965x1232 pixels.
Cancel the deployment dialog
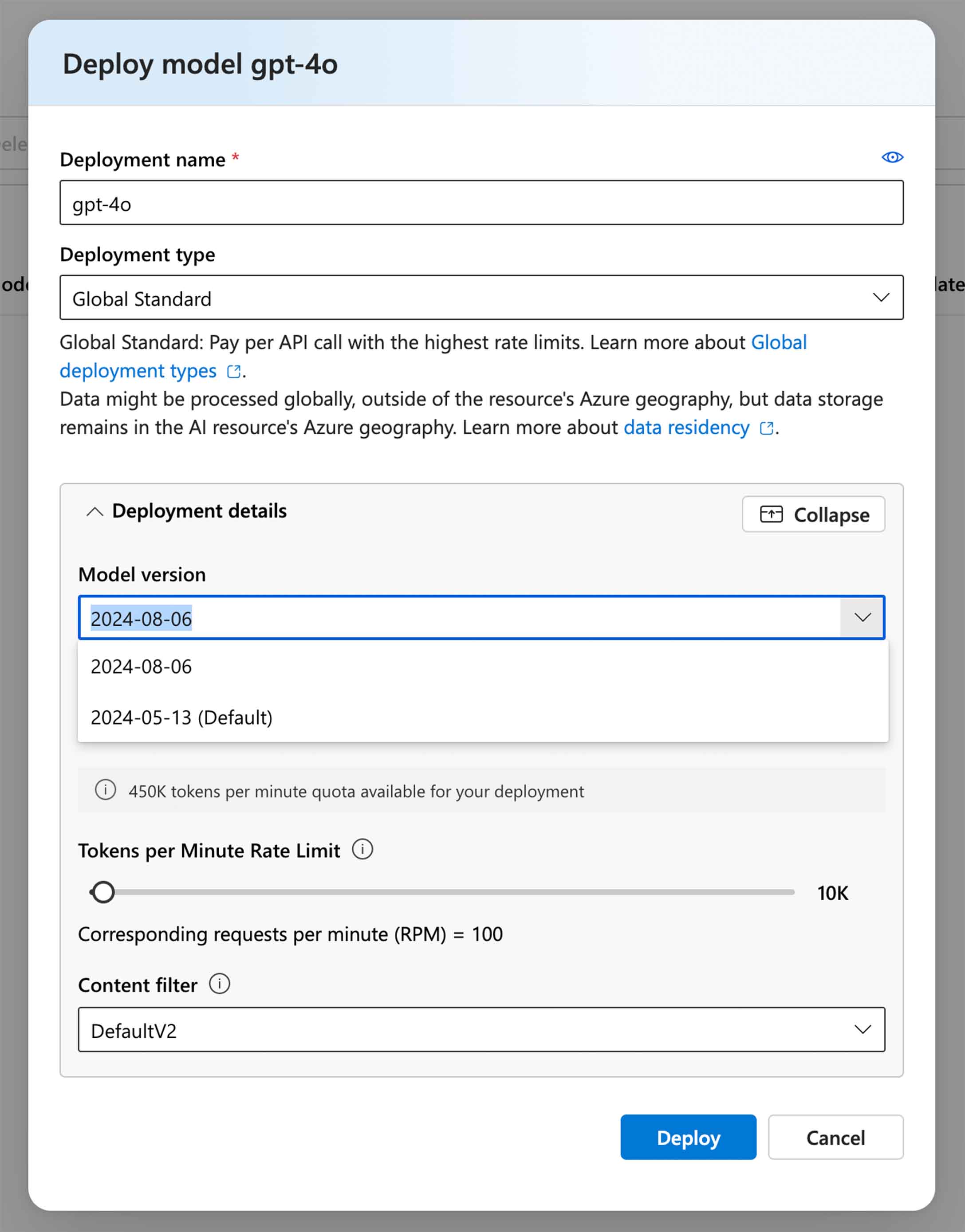[835, 1137]
